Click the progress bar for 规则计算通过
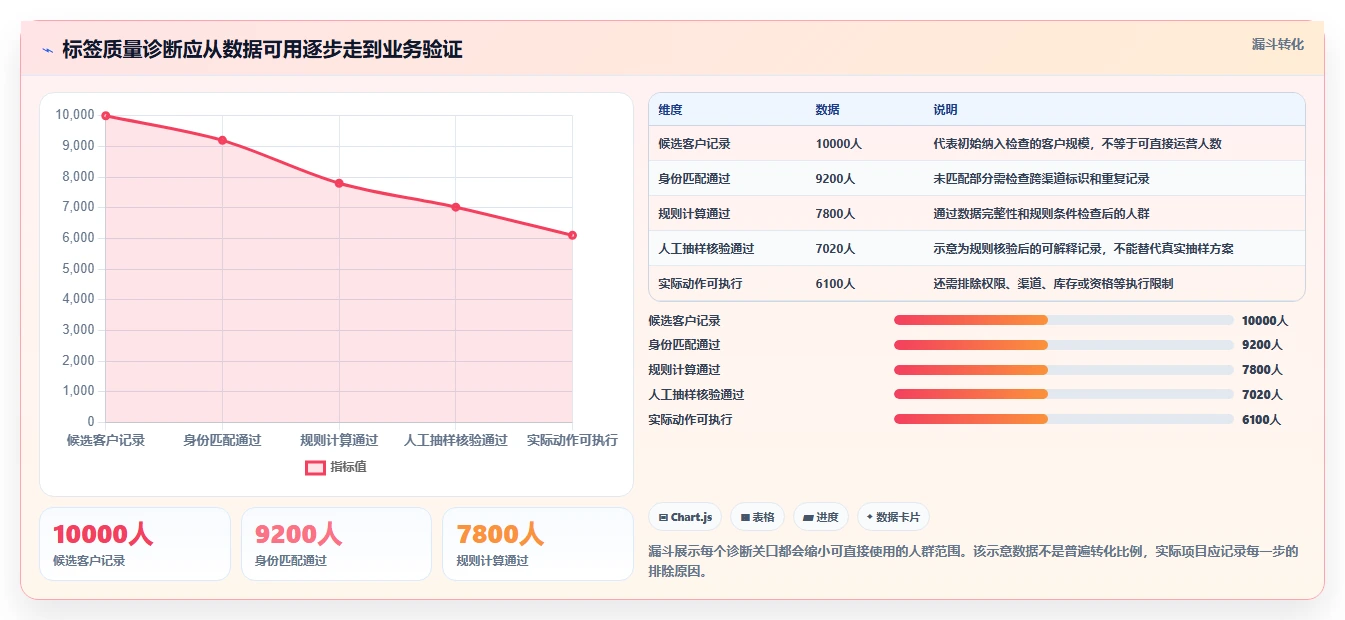The image size is (1345, 620). 1064,370
